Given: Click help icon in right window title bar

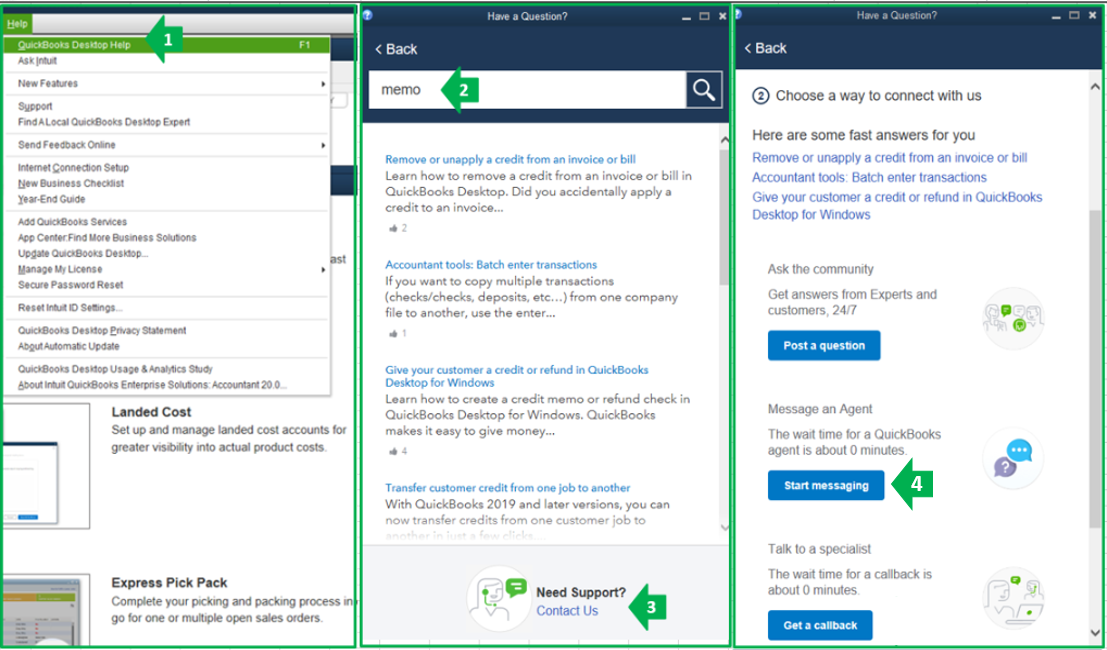Looking at the screenshot, I should [738, 14].
